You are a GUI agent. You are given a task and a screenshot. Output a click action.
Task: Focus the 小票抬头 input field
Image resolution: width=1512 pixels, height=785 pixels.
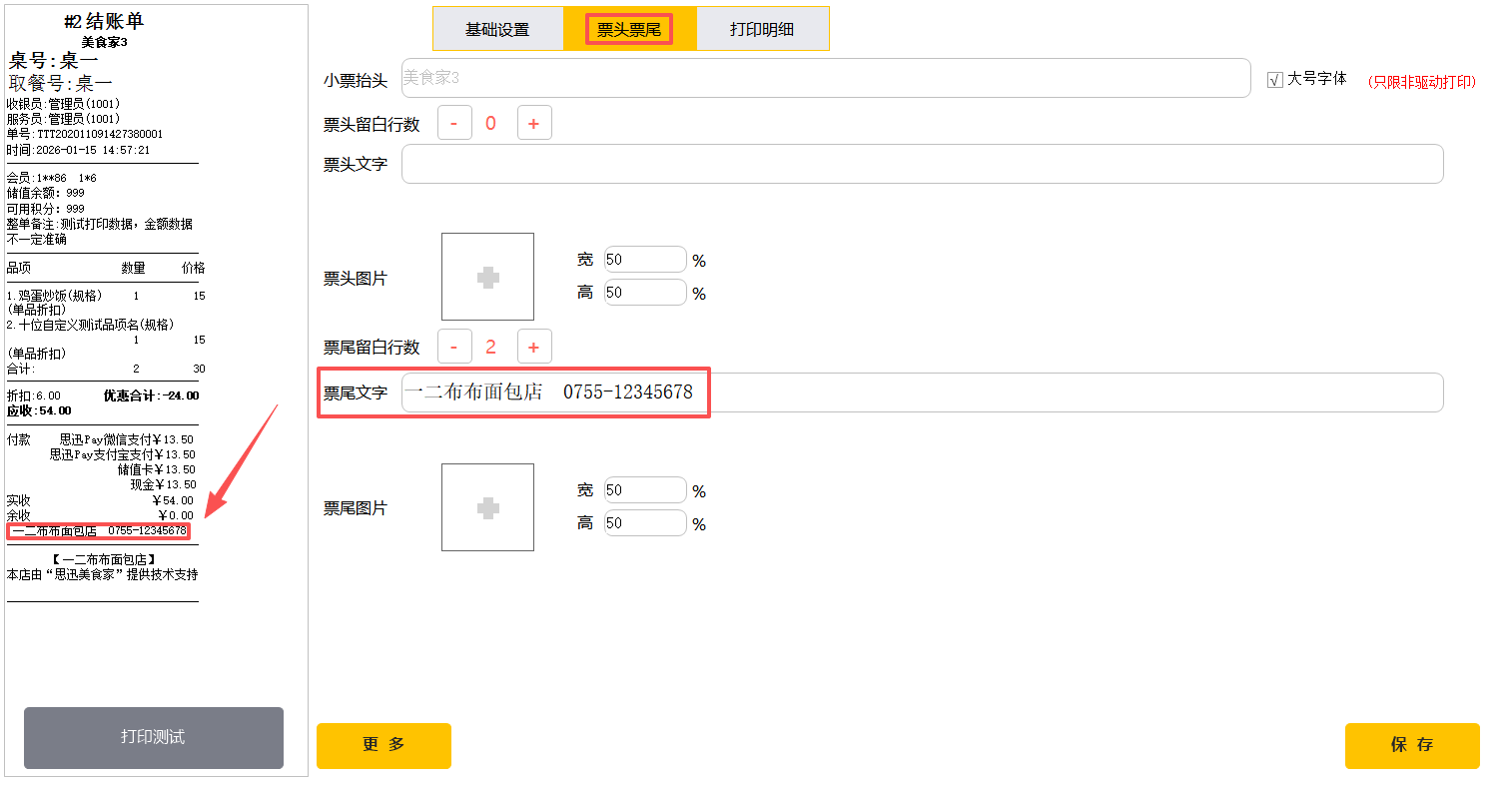tap(825, 78)
